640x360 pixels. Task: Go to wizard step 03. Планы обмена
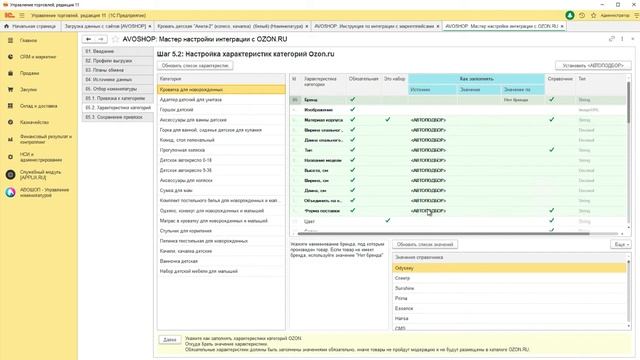118,70
